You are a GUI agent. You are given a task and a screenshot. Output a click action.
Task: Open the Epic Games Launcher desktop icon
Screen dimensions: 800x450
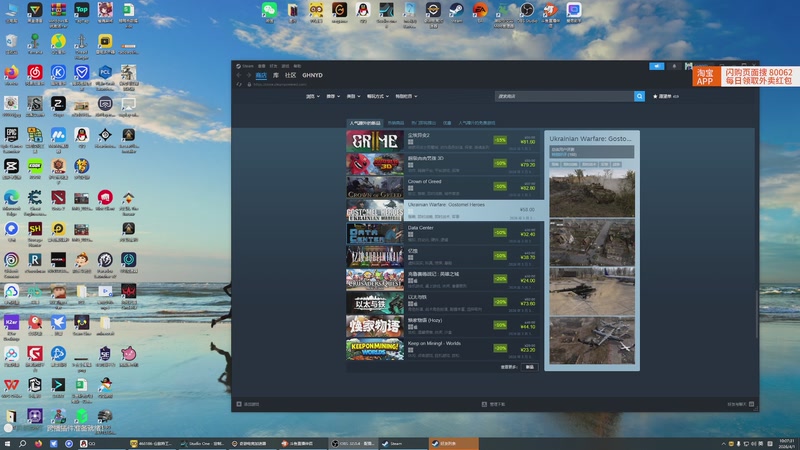(11, 139)
